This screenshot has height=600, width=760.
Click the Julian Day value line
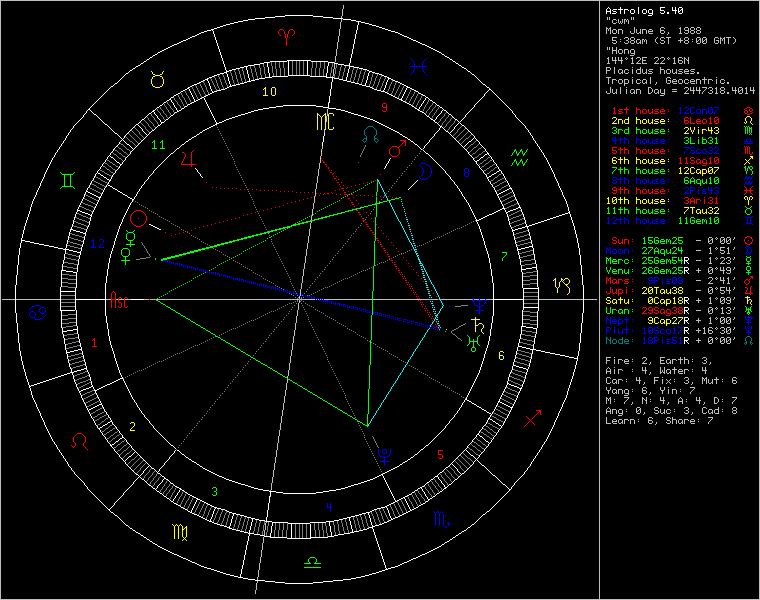pos(680,91)
